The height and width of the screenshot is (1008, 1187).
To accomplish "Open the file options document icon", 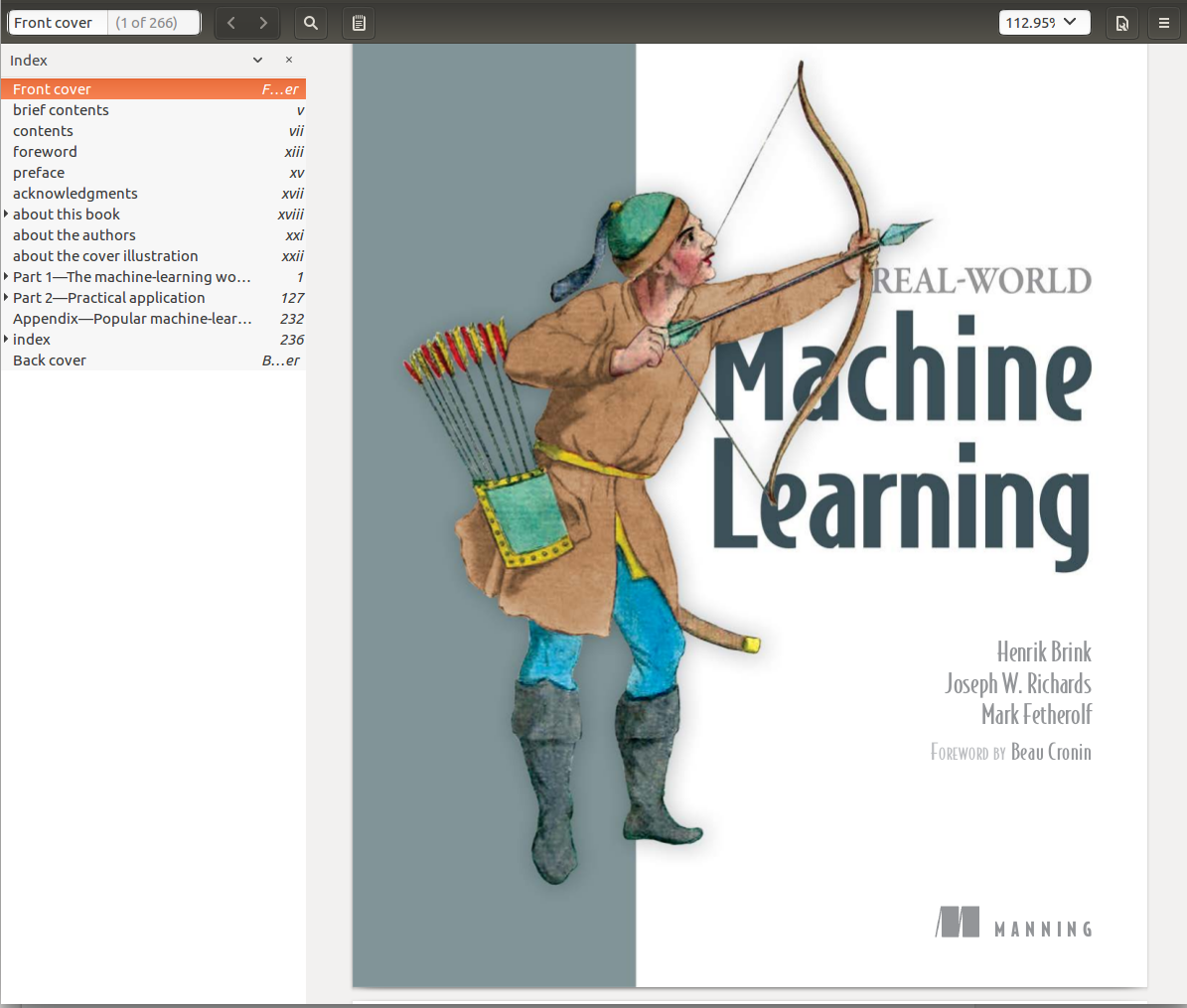I will click(x=1121, y=23).
